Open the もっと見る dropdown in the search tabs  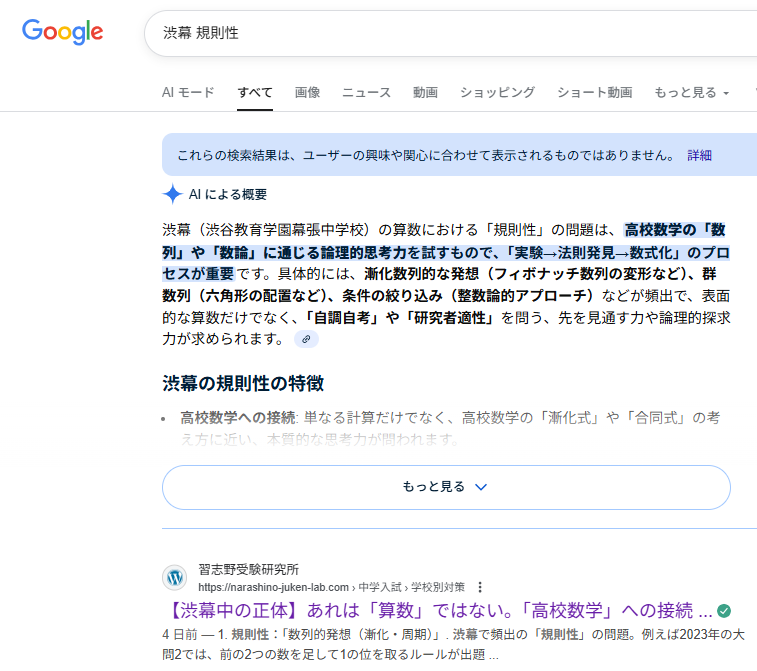pyautogui.click(x=691, y=93)
